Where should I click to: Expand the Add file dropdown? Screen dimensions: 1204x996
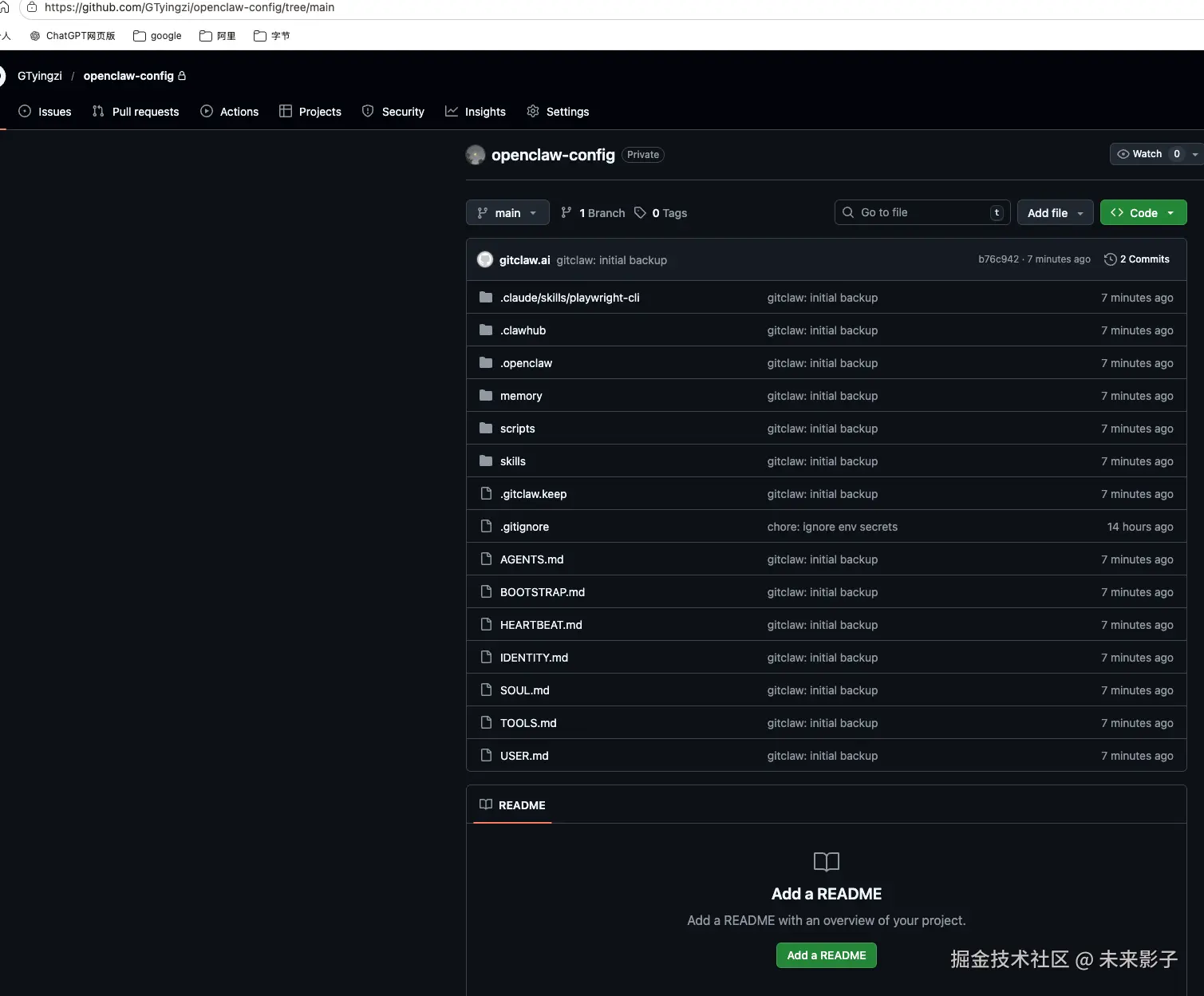click(1055, 212)
